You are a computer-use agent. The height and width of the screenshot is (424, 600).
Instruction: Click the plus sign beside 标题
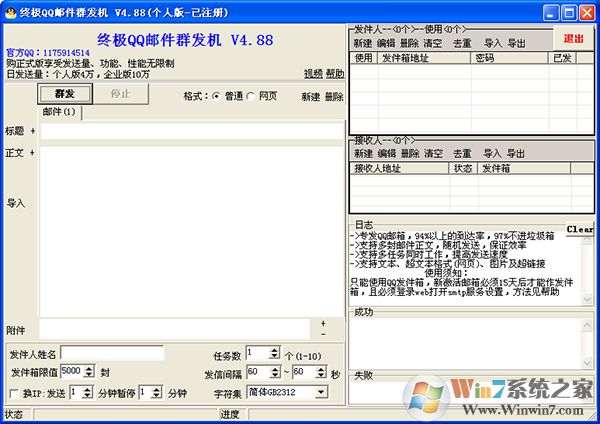click(33, 131)
